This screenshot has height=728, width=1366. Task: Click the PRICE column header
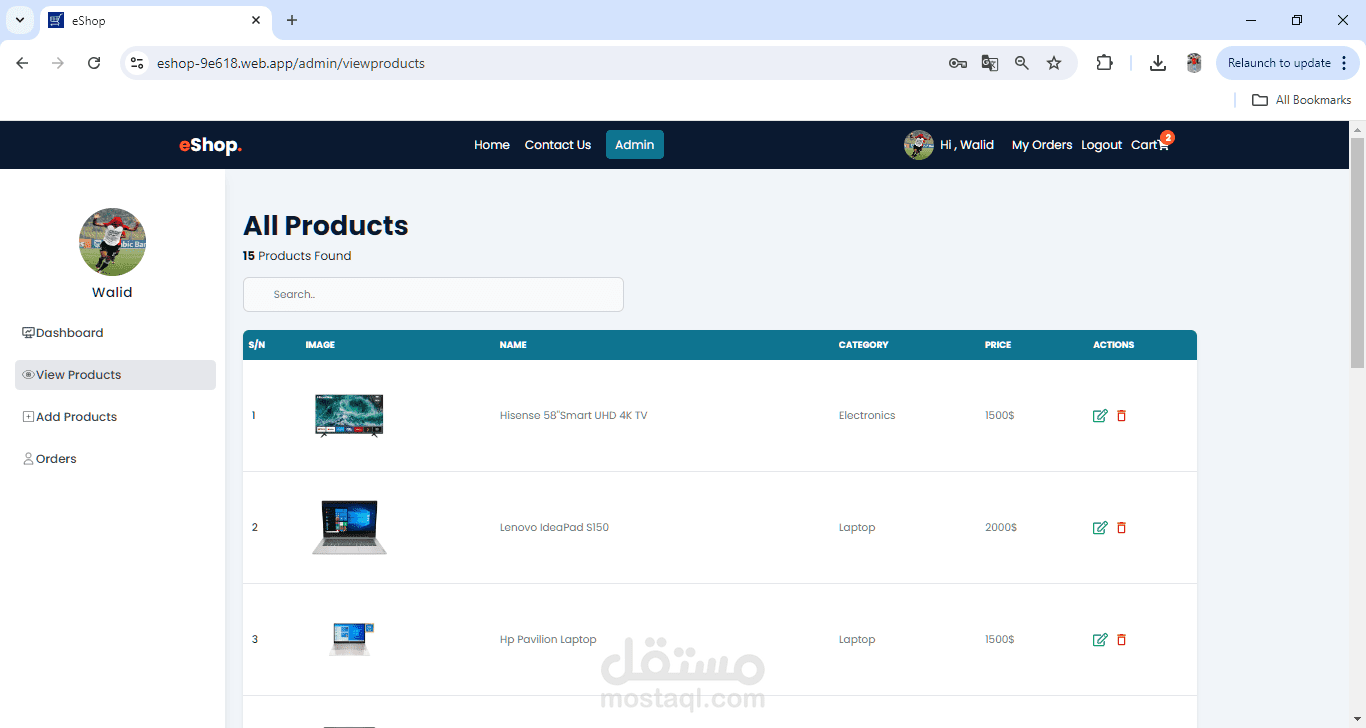pos(998,345)
